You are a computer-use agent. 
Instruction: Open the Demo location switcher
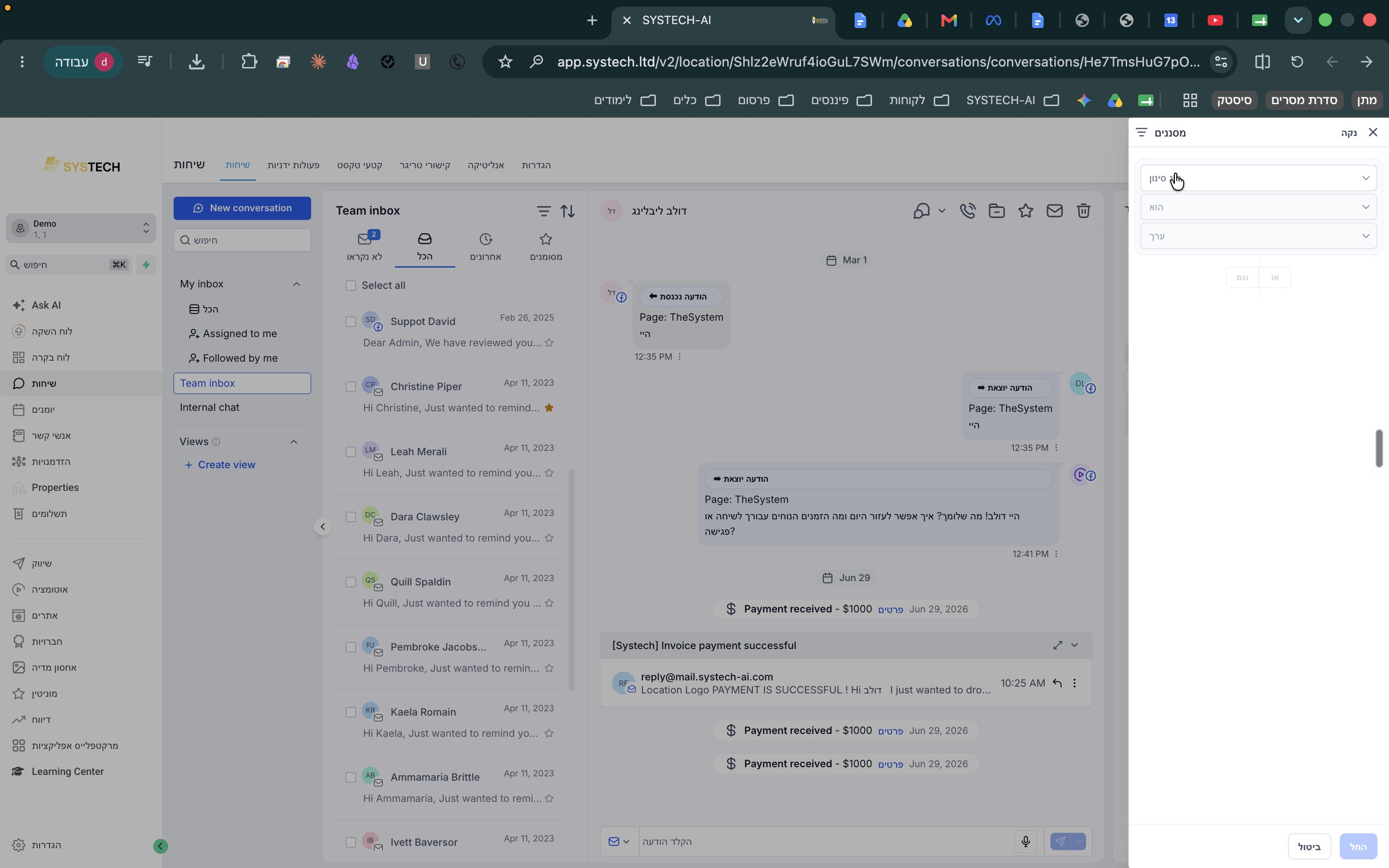[x=81, y=229]
